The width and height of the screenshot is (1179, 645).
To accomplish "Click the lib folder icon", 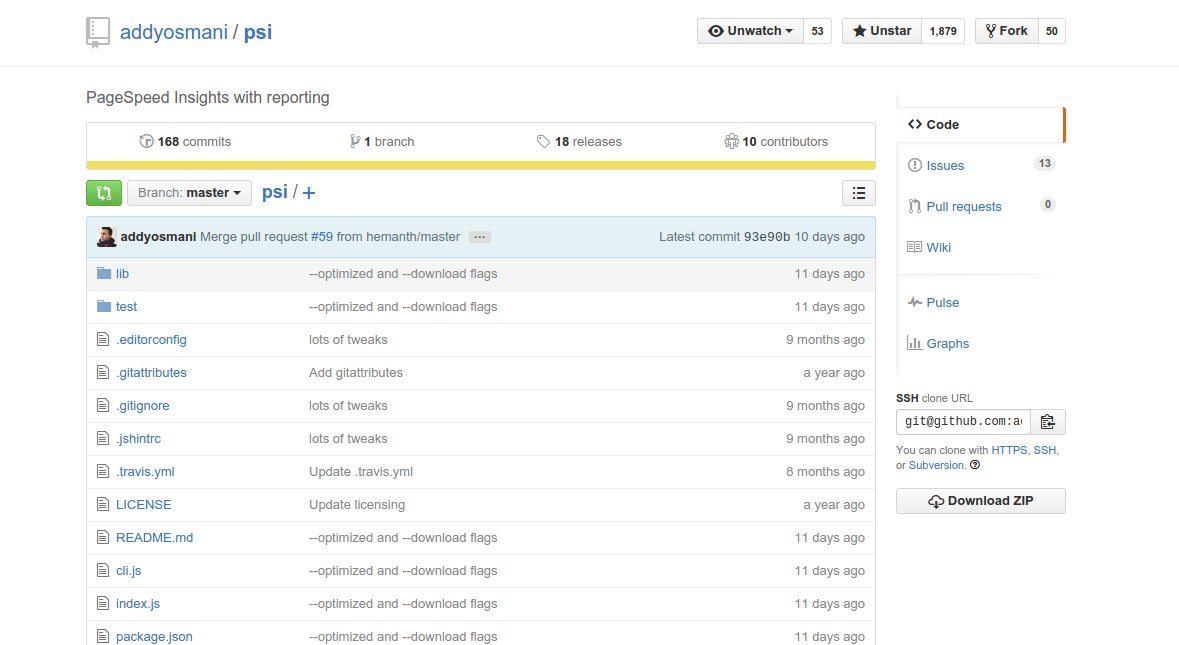I will [104, 274].
